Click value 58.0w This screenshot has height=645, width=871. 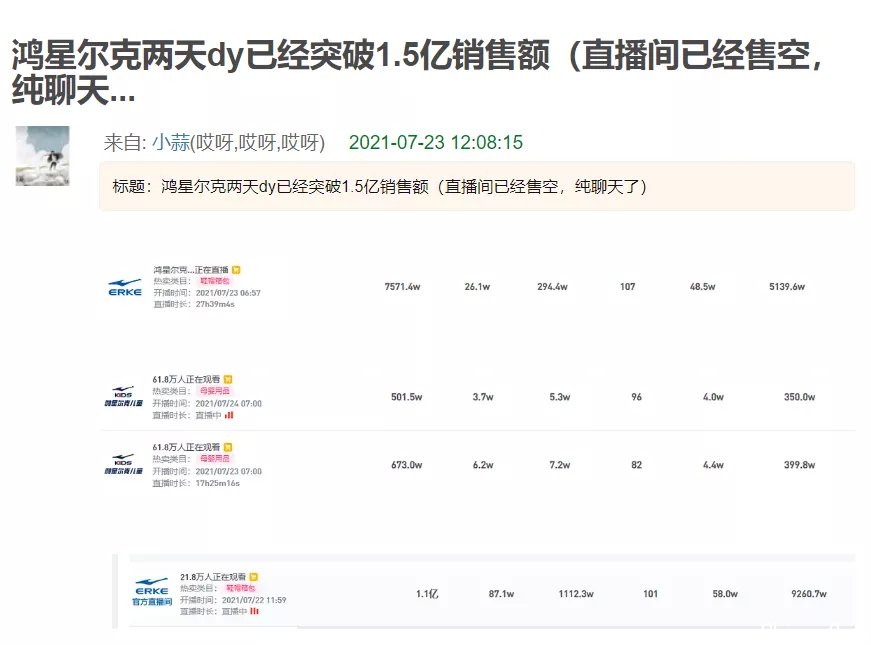tap(725, 594)
